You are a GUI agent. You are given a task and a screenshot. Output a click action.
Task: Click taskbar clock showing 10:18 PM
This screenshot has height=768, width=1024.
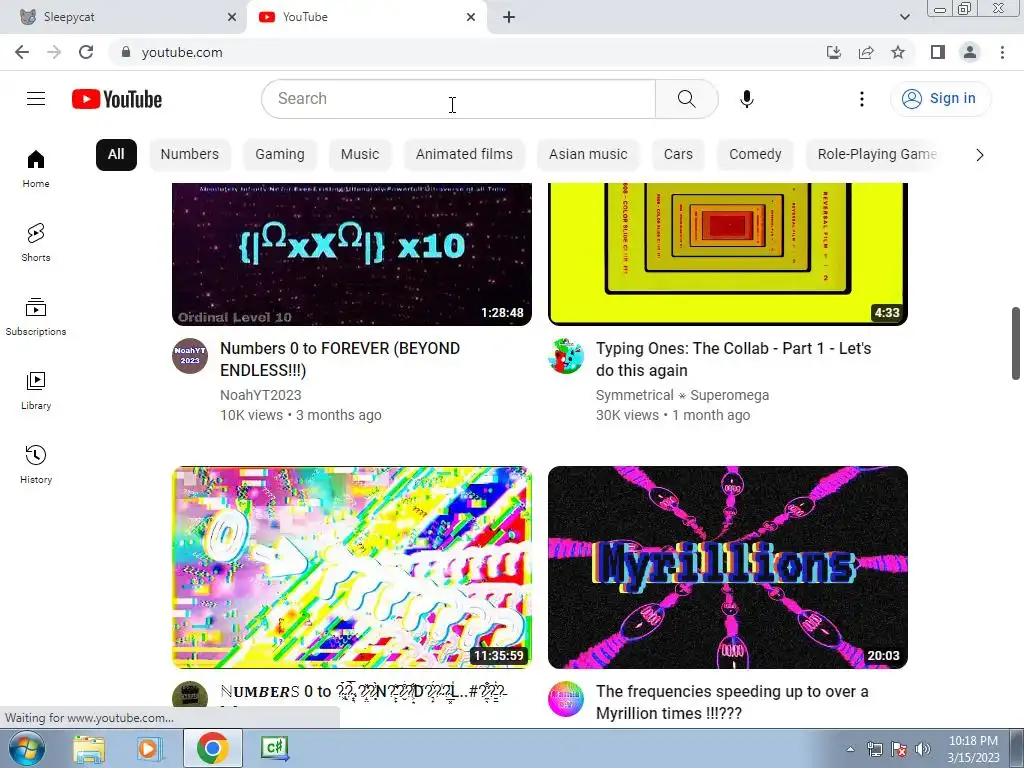[973, 749]
